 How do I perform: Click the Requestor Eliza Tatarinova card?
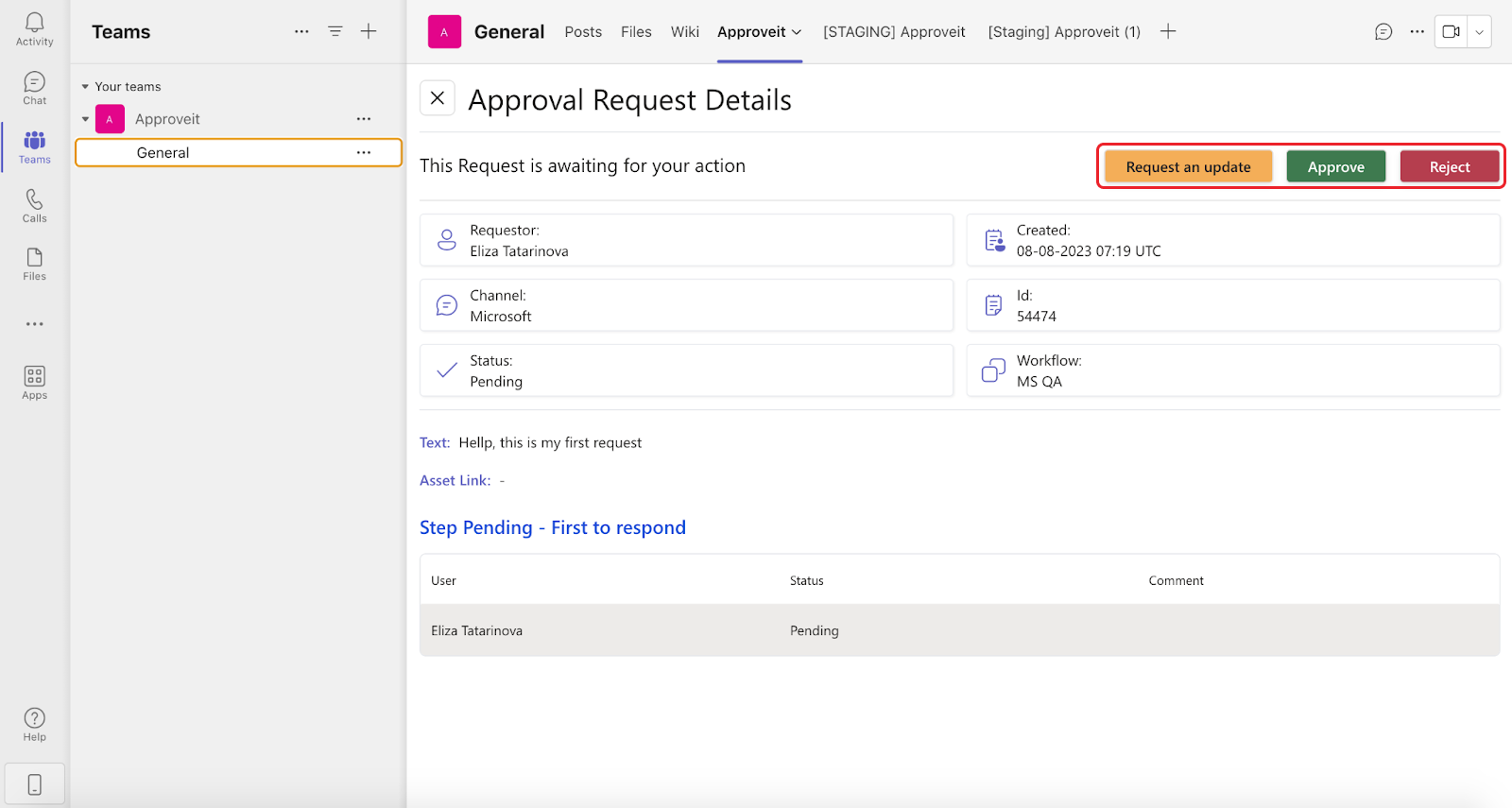(687, 240)
